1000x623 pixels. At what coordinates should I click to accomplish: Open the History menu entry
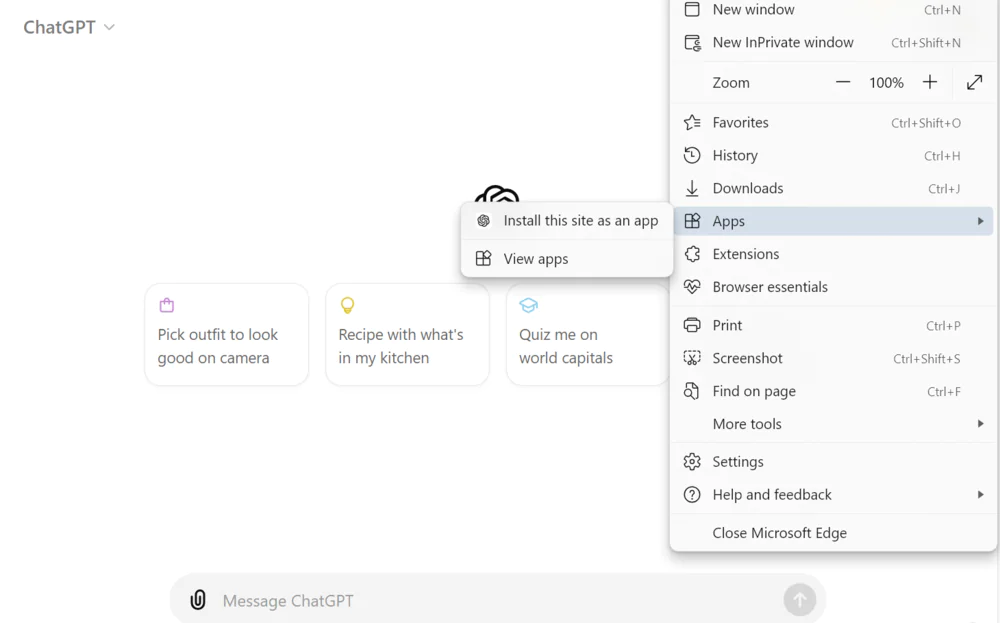(x=834, y=155)
